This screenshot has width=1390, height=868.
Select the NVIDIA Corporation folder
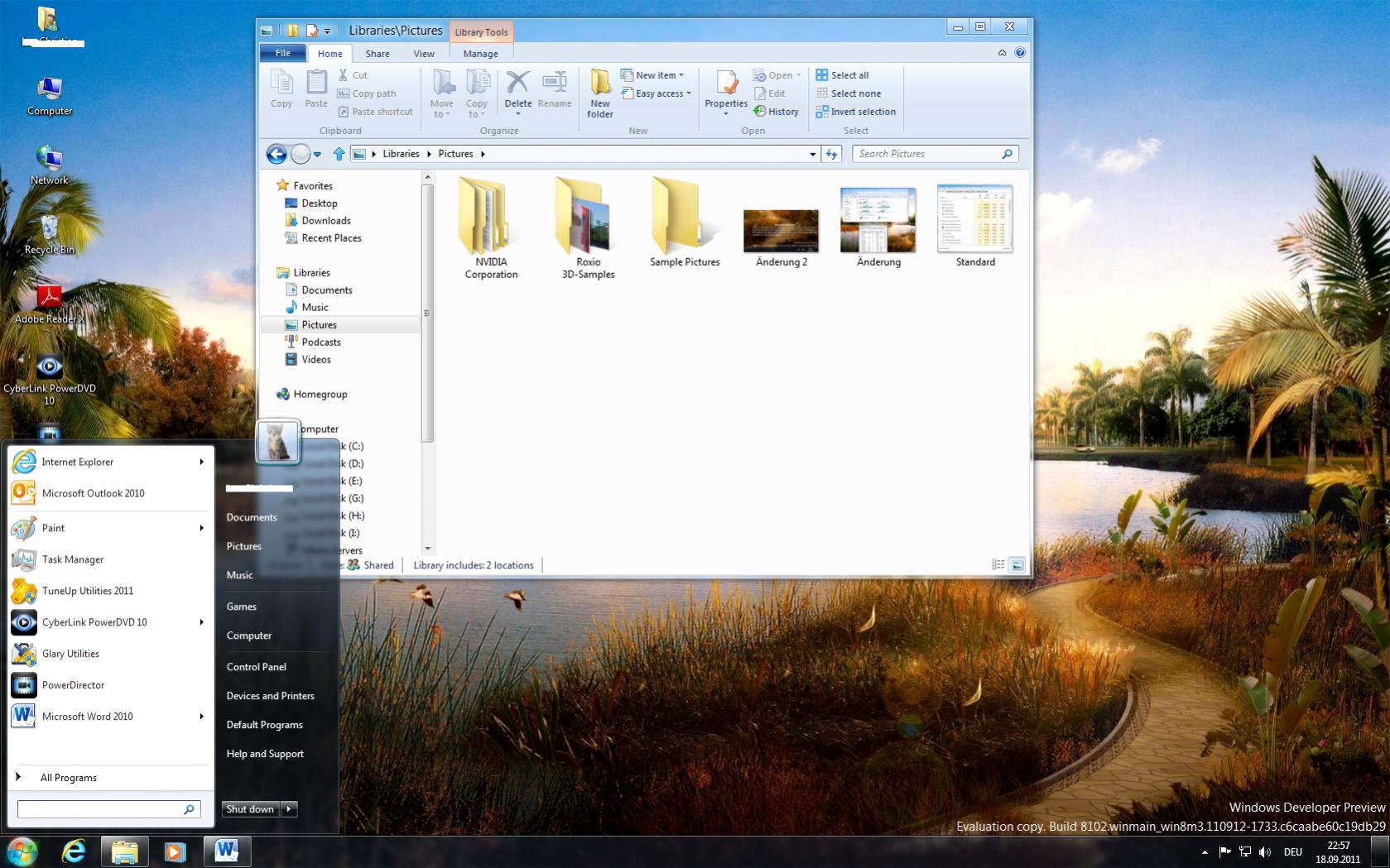coord(491,228)
